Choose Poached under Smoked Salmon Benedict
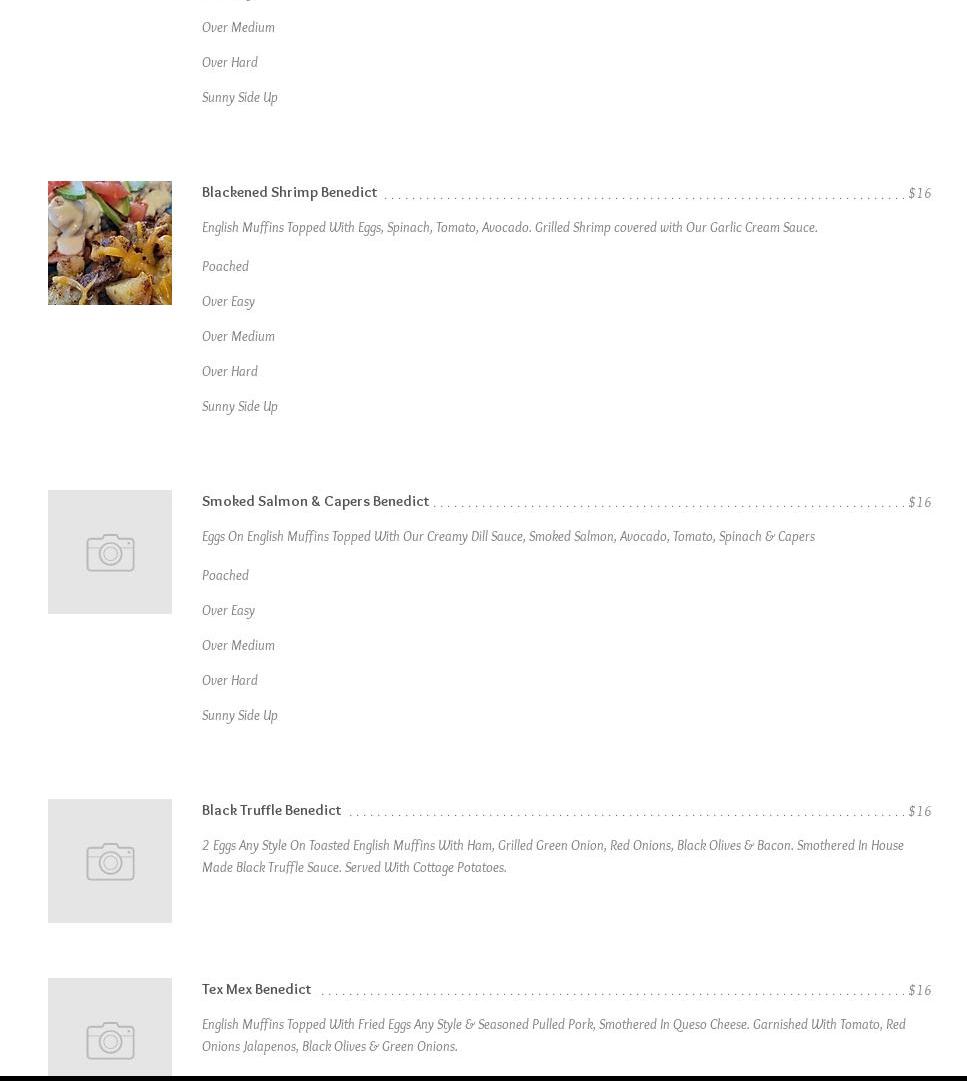The image size is (967, 1081). [225, 575]
